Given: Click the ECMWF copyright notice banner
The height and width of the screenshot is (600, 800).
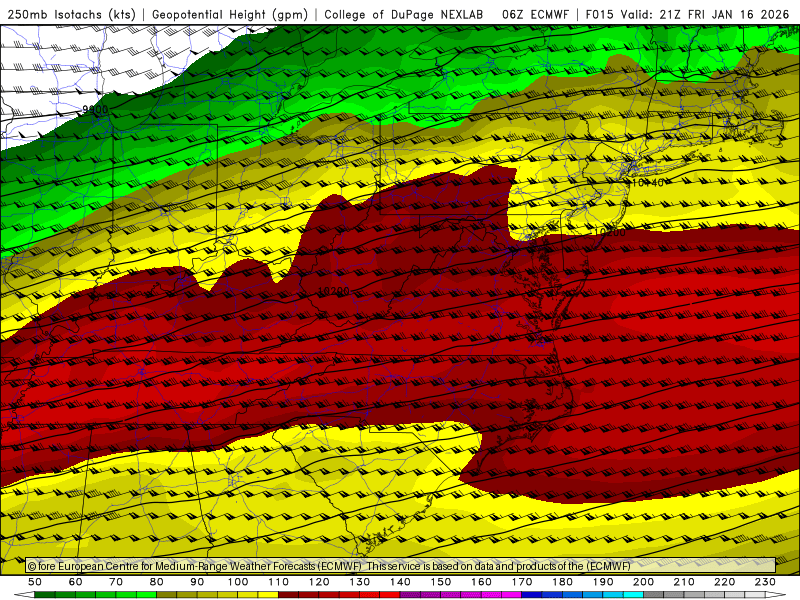Looking at the screenshot, I should pos(401,566).
